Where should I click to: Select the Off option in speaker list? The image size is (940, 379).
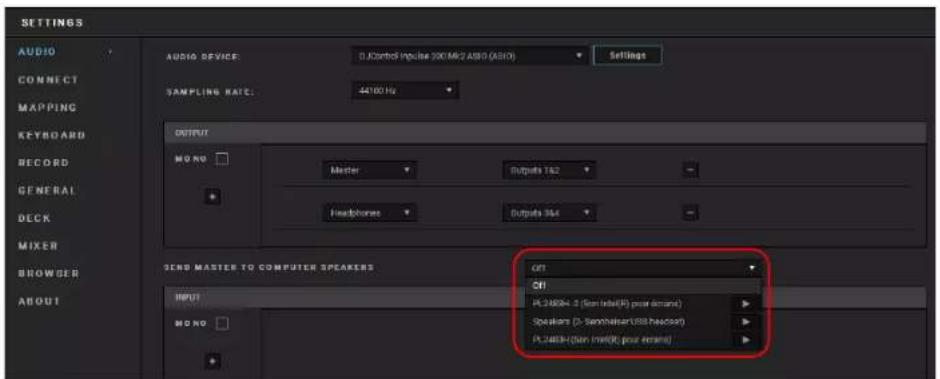[643, 285]
